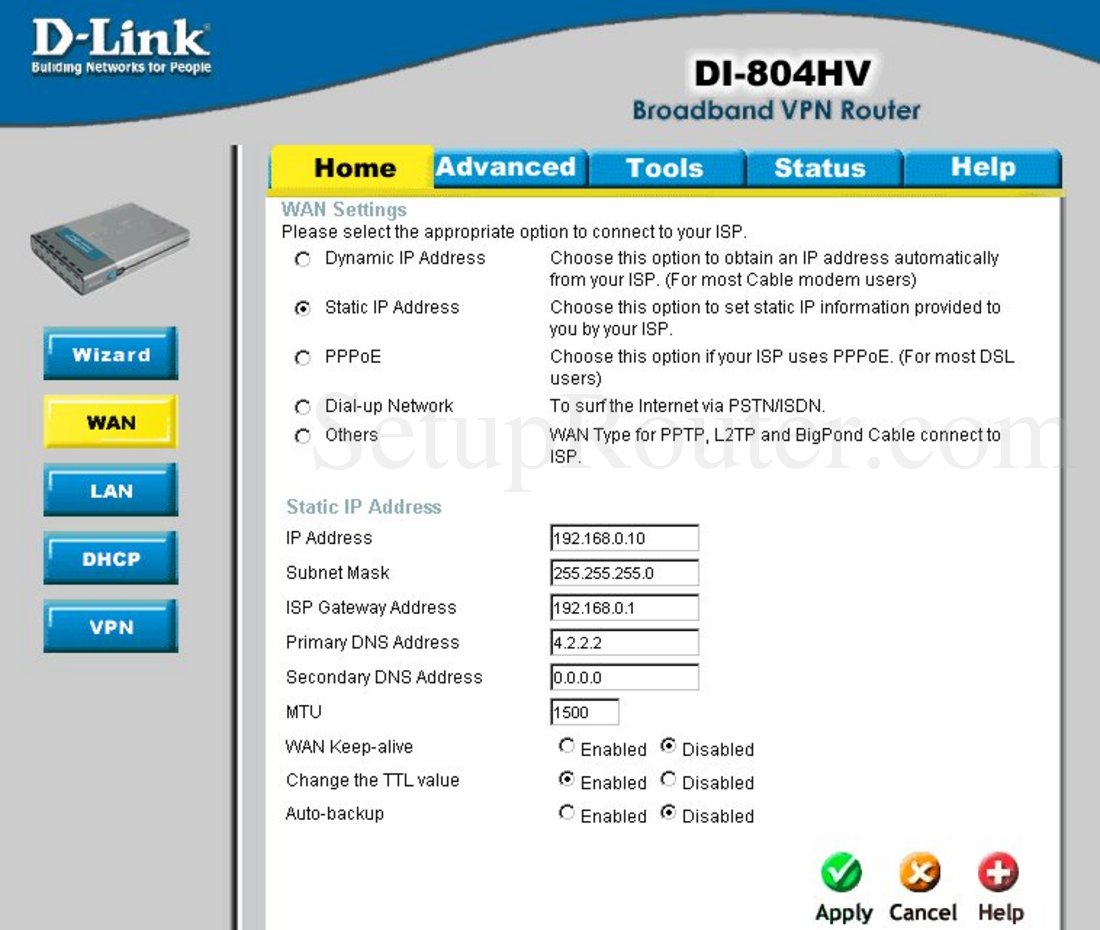This screenshot has width=1100, height=930.
Task: Go to the LAN settings page
Action: pos(111,490)
